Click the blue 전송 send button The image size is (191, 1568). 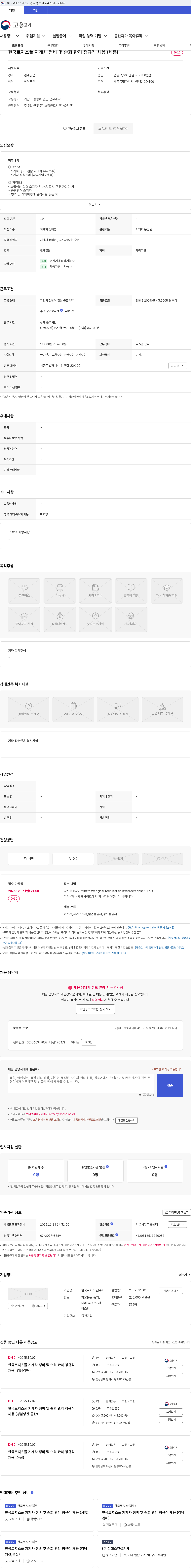pos(170,1085)
